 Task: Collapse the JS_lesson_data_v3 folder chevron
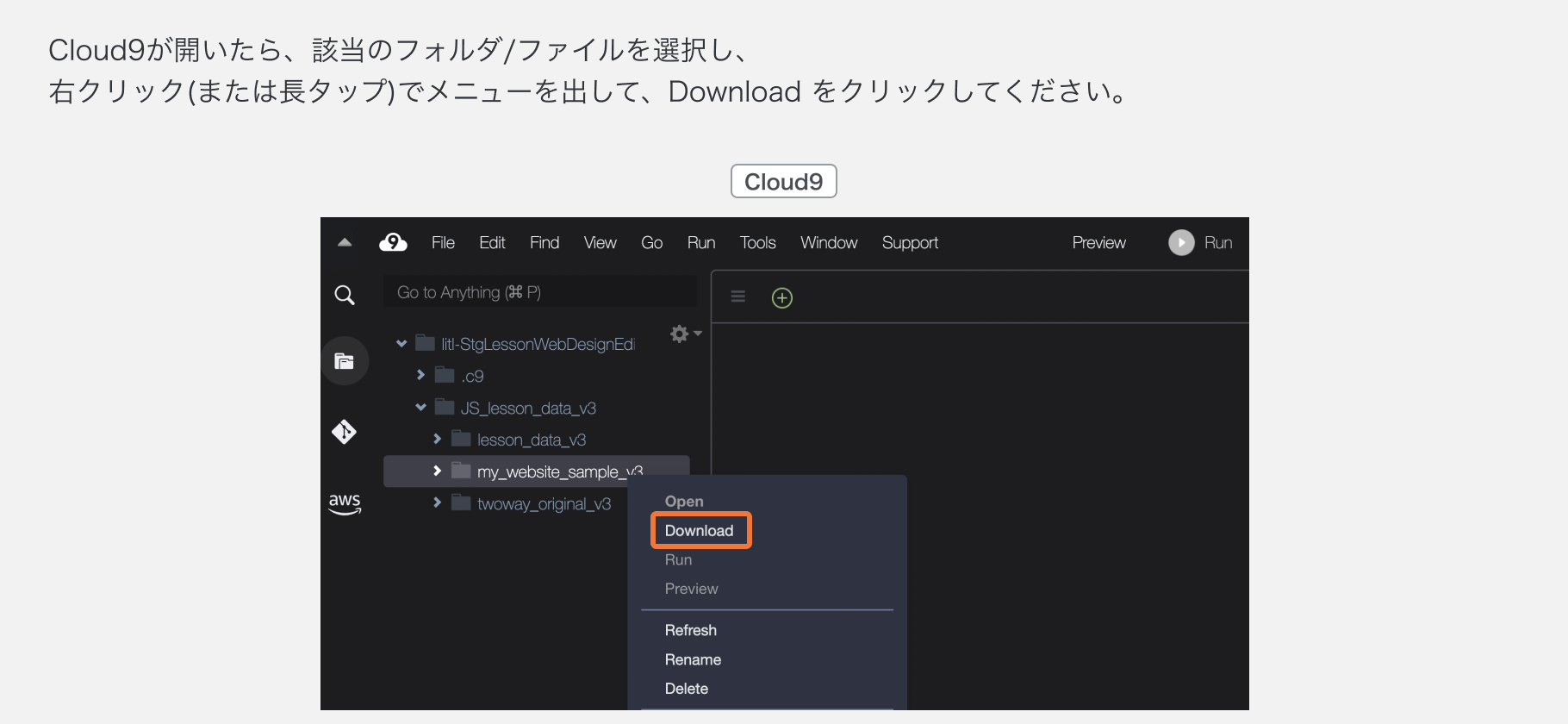tap(420, 407)
